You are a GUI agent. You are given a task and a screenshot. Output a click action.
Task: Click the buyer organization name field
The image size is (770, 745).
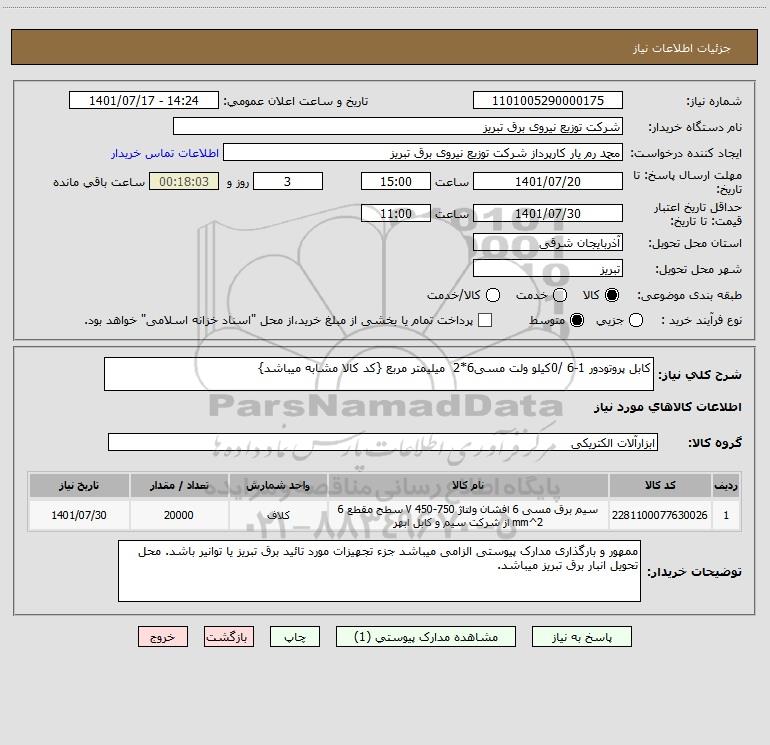coord(398,127)
